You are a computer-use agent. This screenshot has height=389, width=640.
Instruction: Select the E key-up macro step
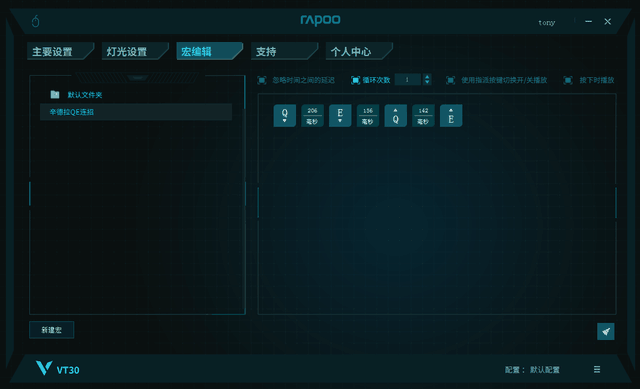point(451,116)
